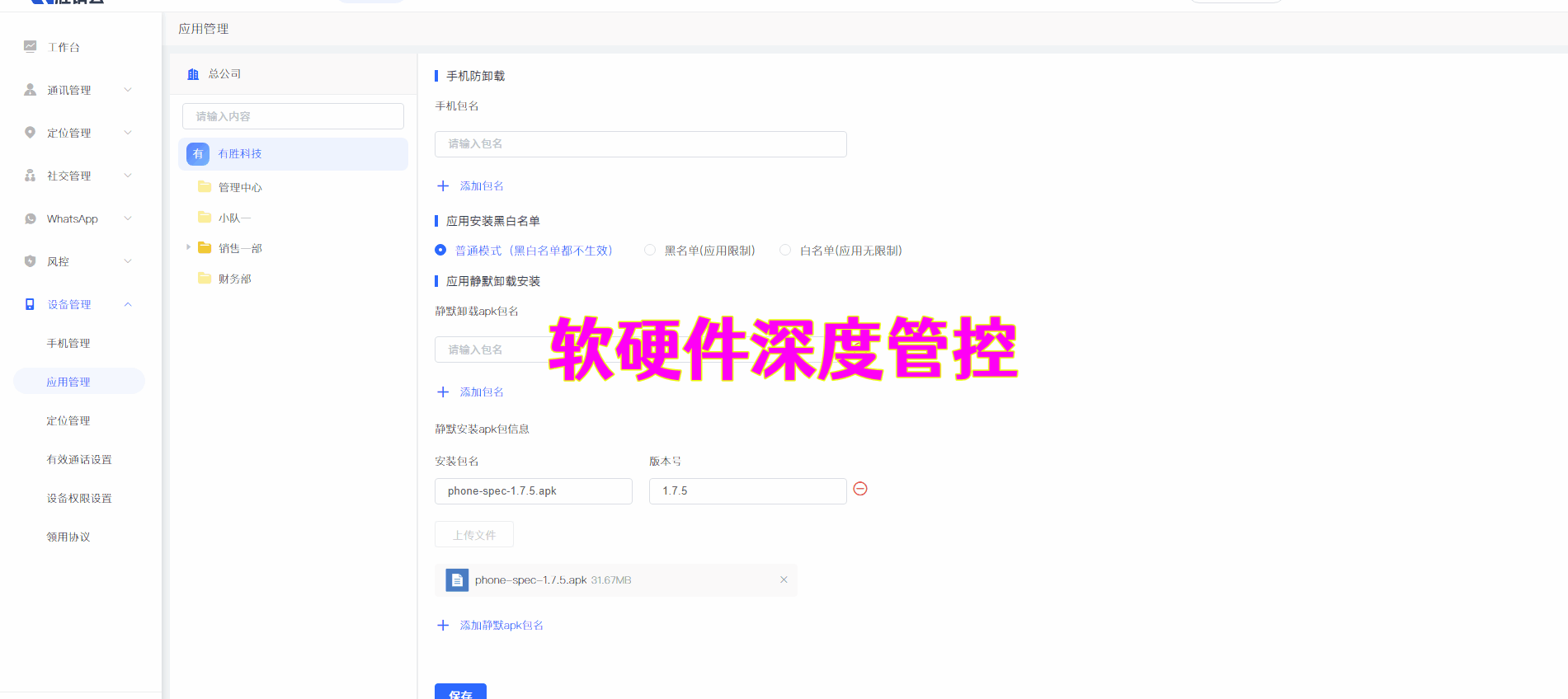1568x699 pixels.
Task: Select 黑名单(应用限制) radio option
Action: (x=650, y=251)
